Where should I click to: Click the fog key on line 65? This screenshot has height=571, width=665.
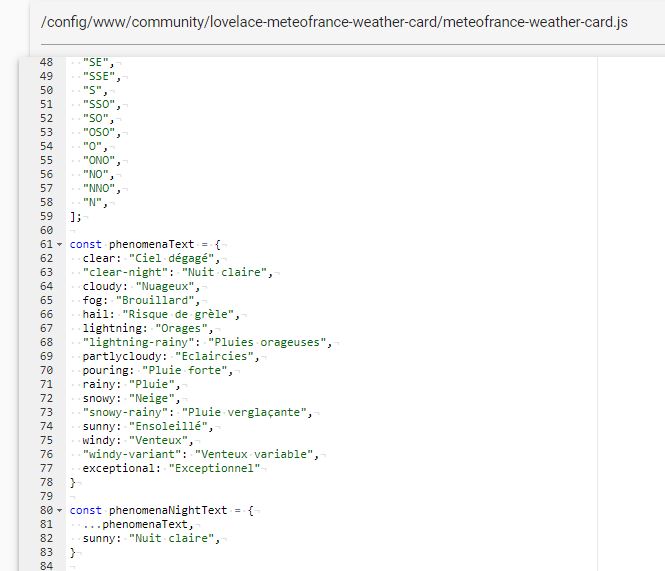tap(92, 300)
